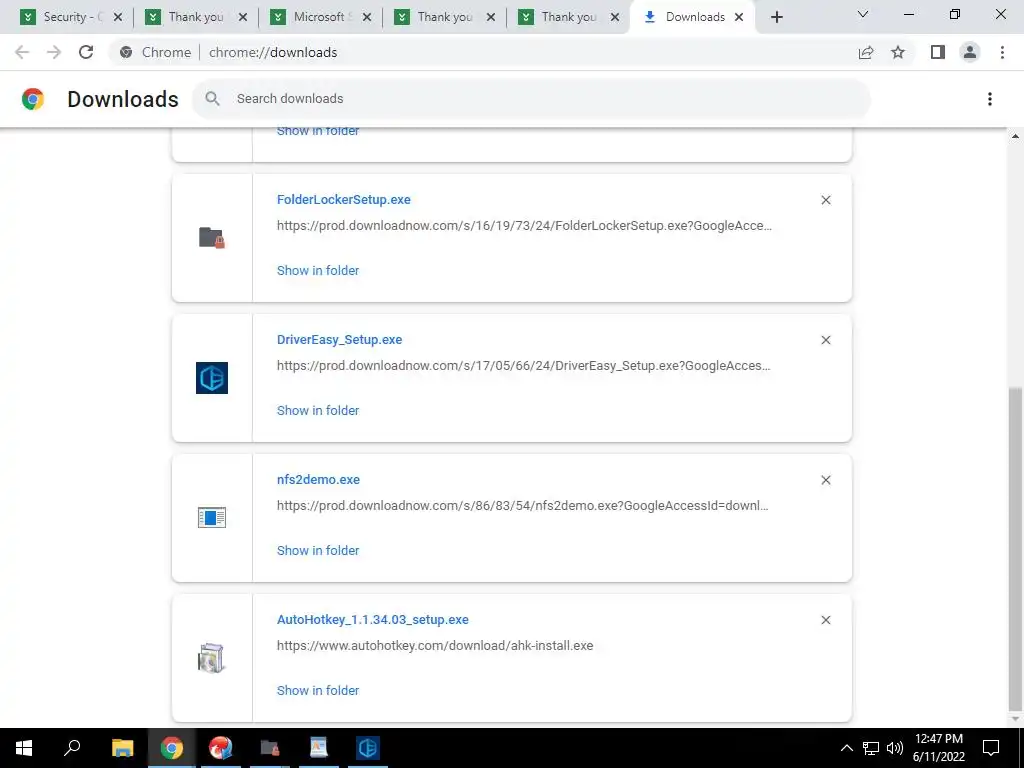The width and height of the screenshot is (1024, 768).
Task: Open the profile avatar button
Action: click(x=970, y=52)
